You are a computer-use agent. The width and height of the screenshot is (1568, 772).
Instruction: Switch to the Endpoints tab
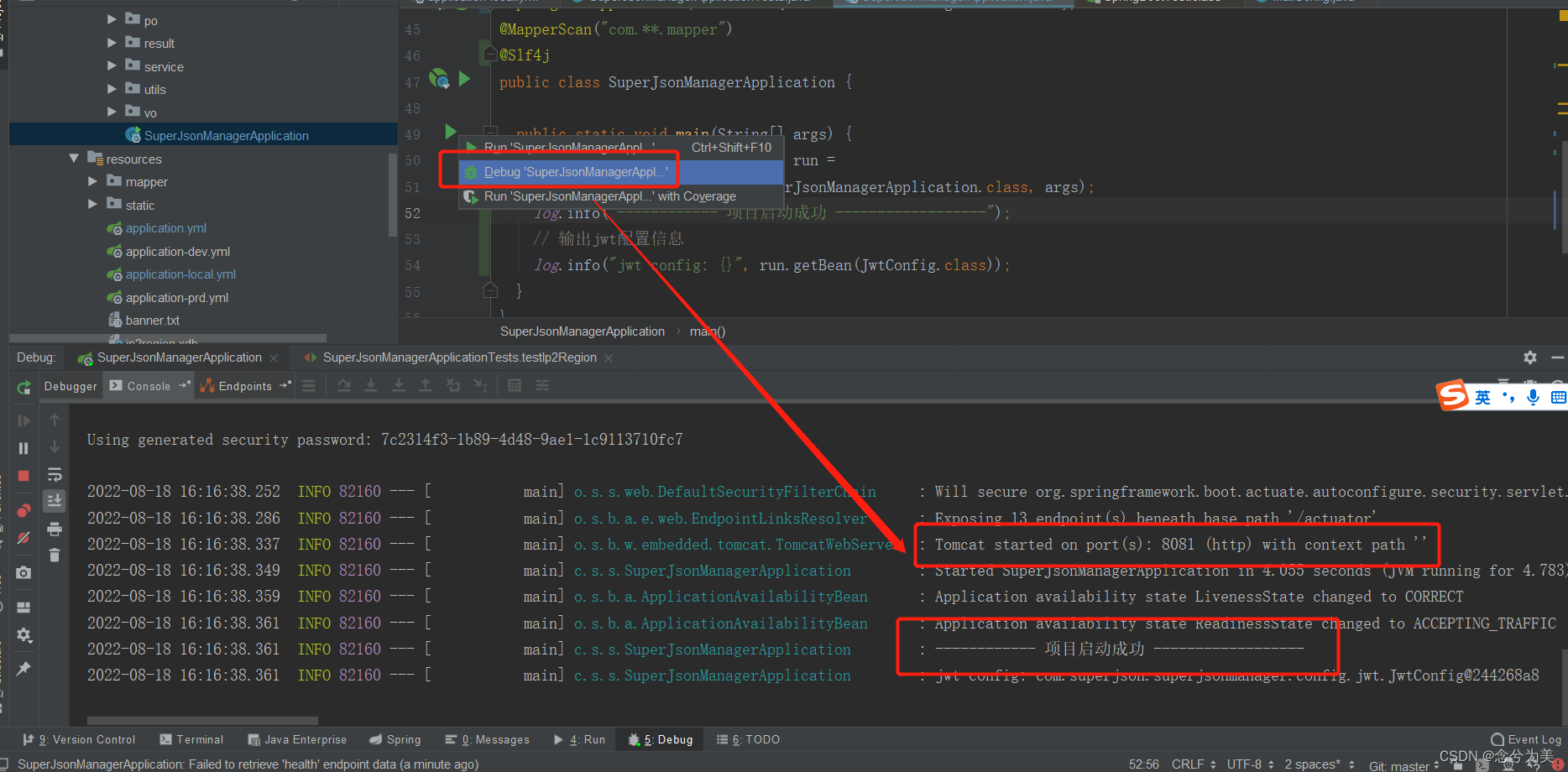tap(244, 386)
